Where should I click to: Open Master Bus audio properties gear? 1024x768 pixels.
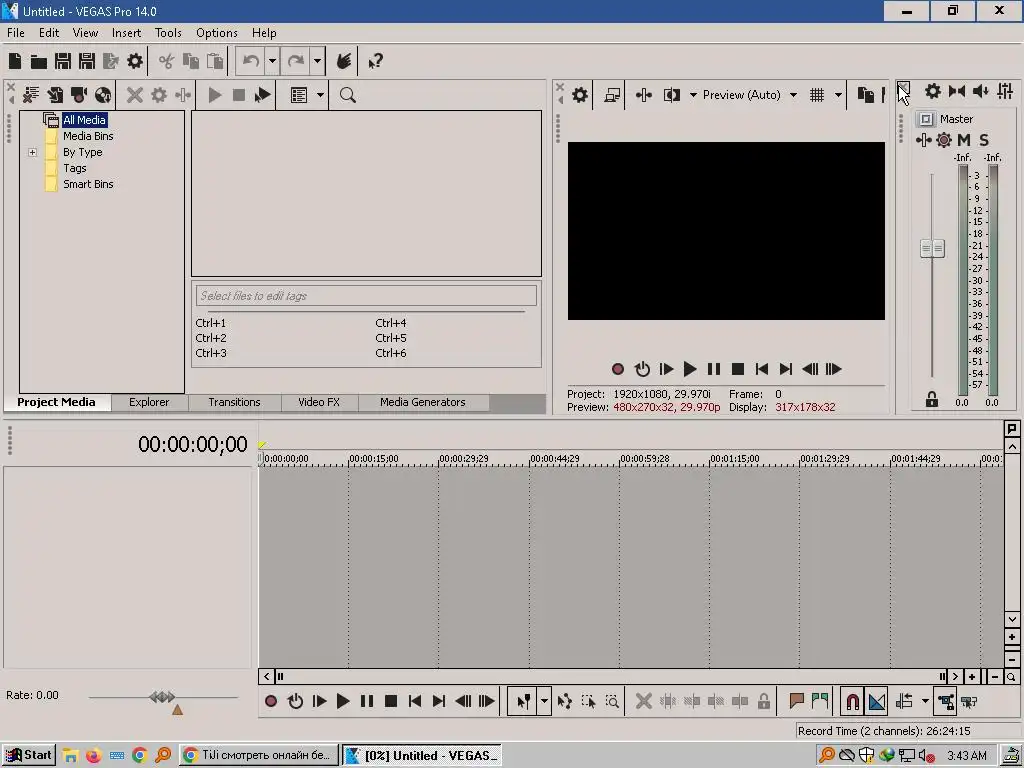click(x=933, y=91)
